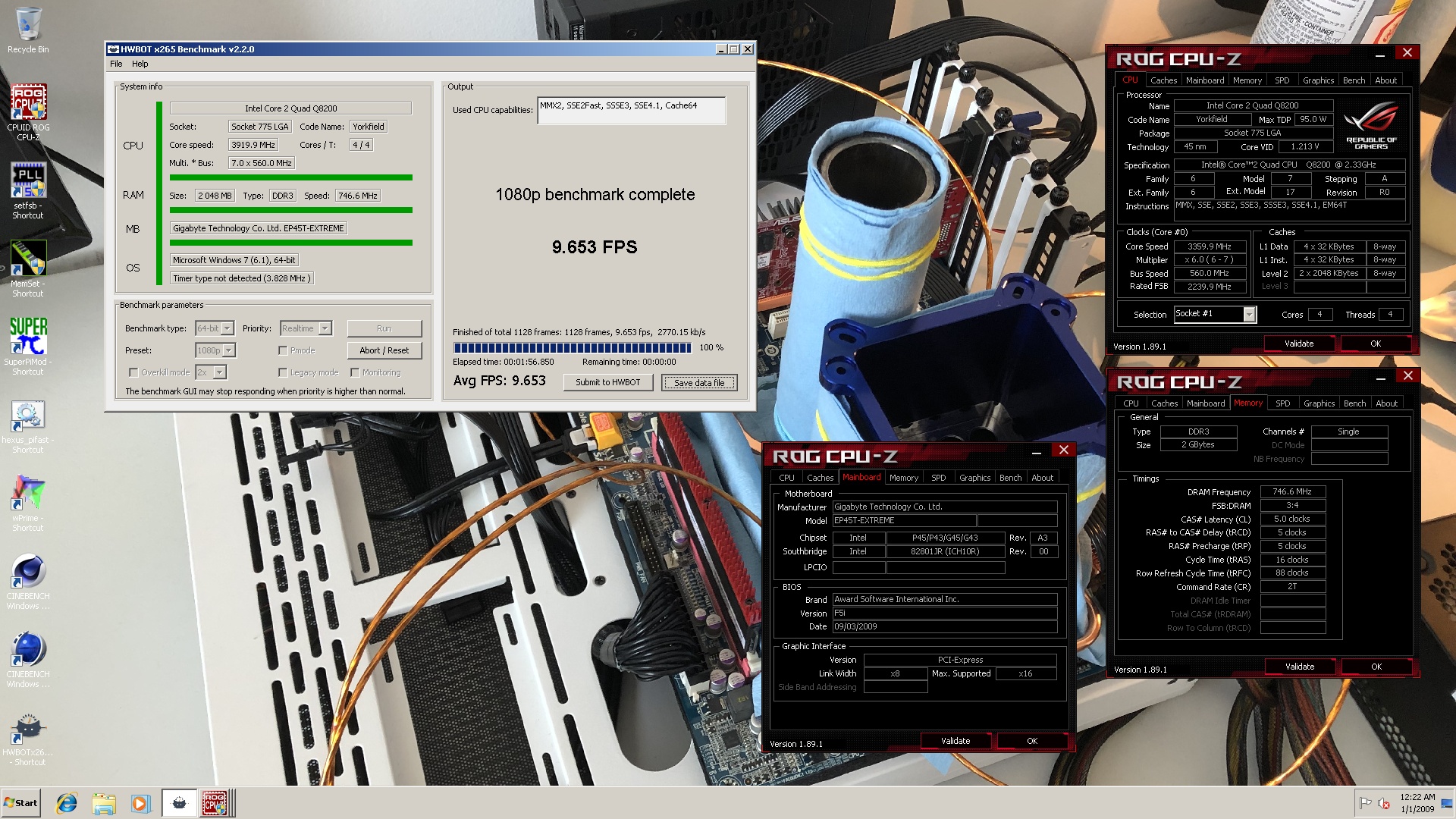Viewport: 1456px width, 819px height.
Task: Open the second CINEBENCH Windows desktop icon
Action: 28,660
